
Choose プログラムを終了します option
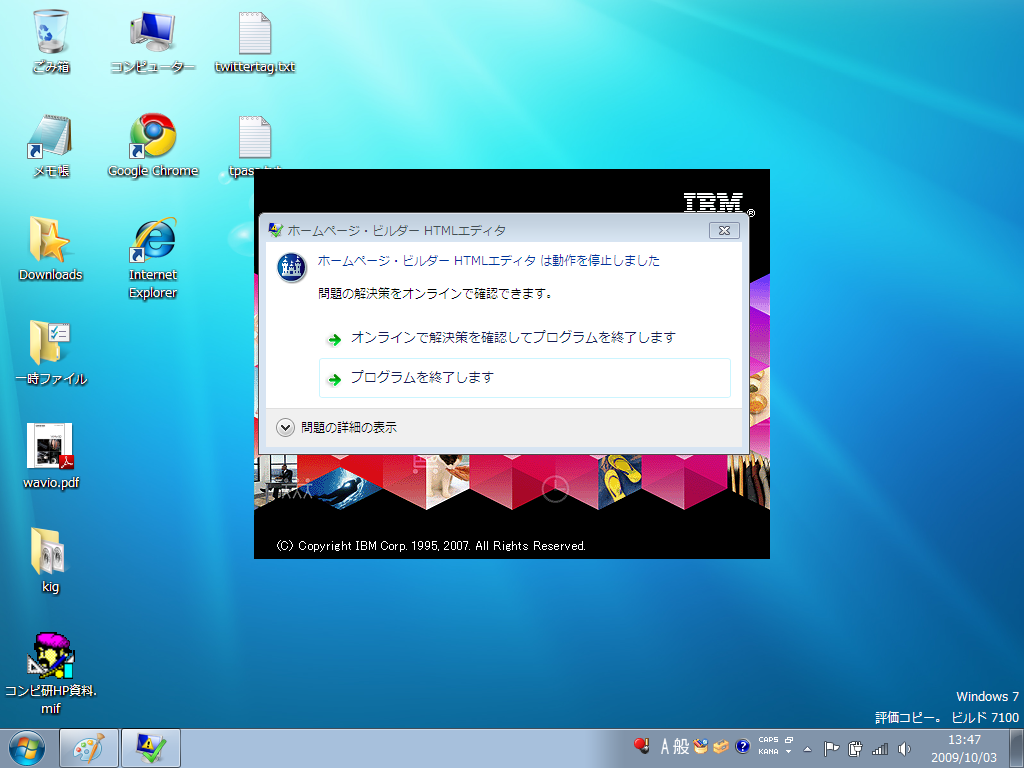point(524,378)
